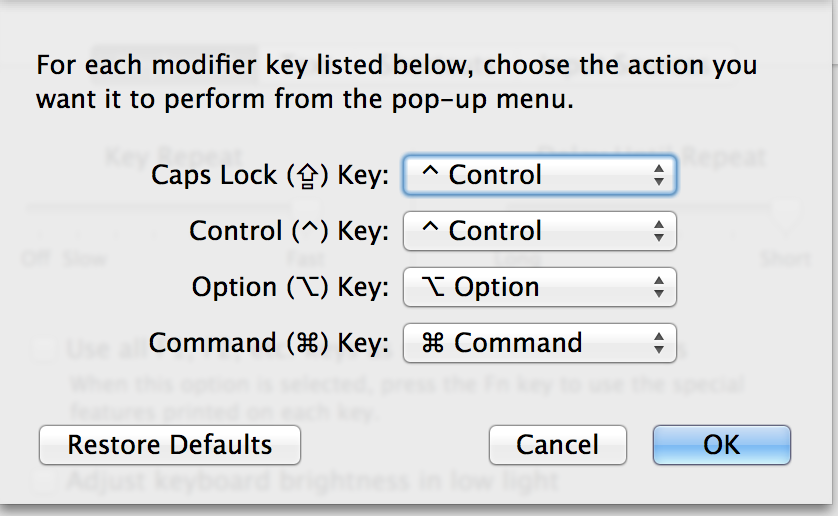This screenshot has height=516, width=838.
Task: Click the Delay Until Repeat slider knob
Action: click(787, 211)
